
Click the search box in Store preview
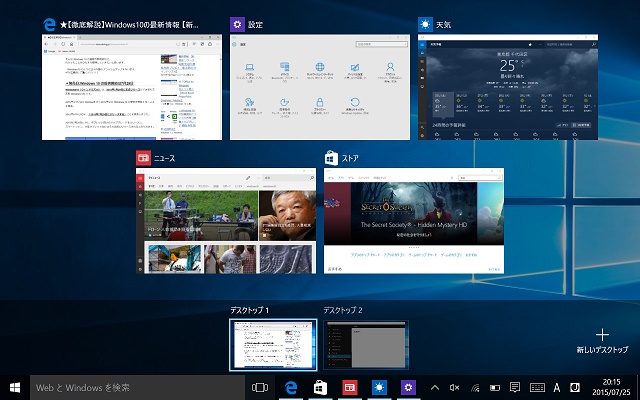tap(480, 178)
